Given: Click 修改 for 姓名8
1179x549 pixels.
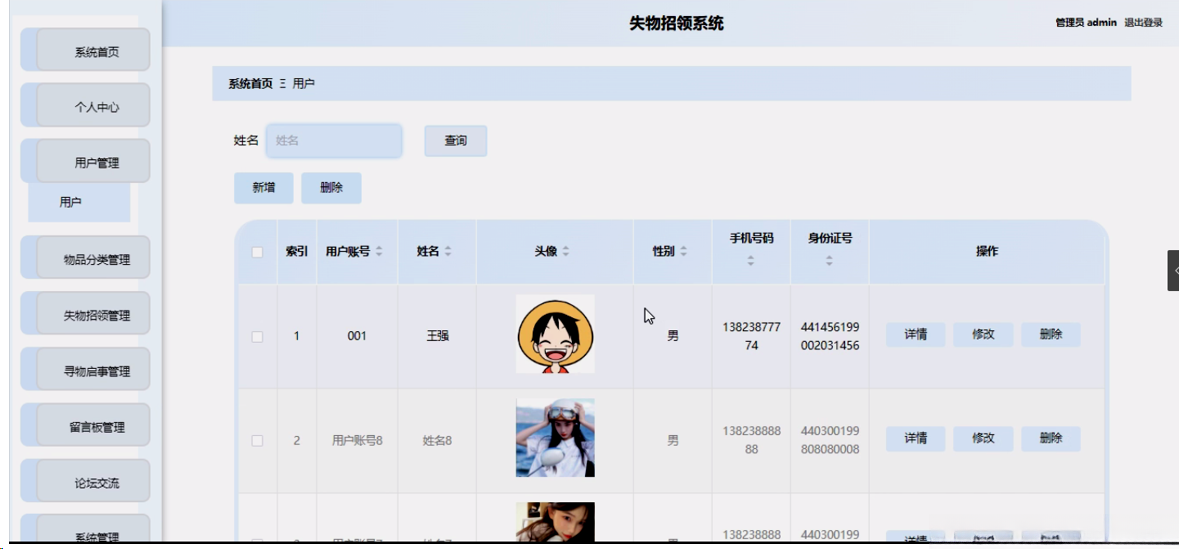Looking at the screenshot, I should [984, 438].
